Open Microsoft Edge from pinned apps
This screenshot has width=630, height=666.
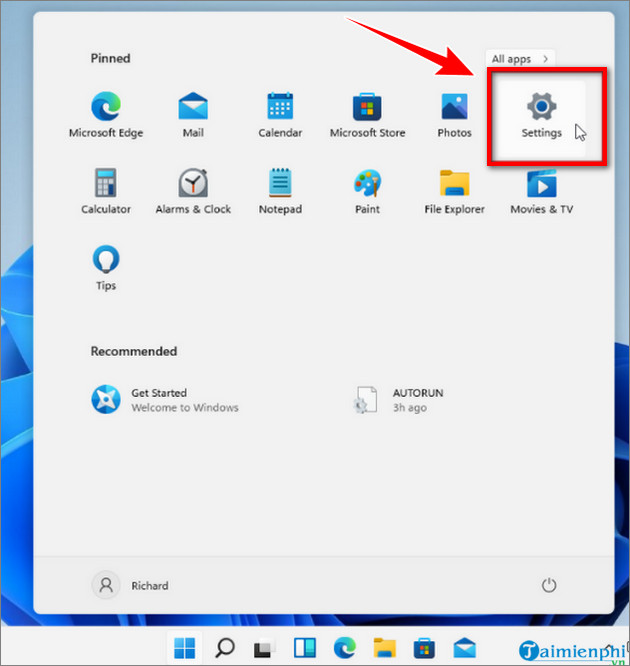pyautogui.click(x=106, y=114)
